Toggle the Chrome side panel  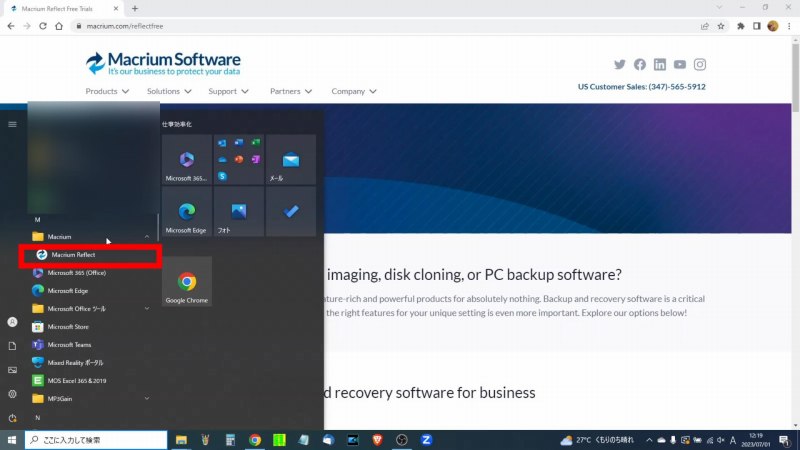tap(757, 26)
